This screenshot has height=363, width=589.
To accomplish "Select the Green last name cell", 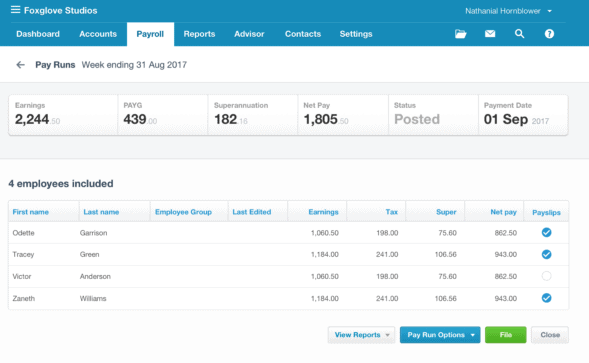I will click(89, 254).
